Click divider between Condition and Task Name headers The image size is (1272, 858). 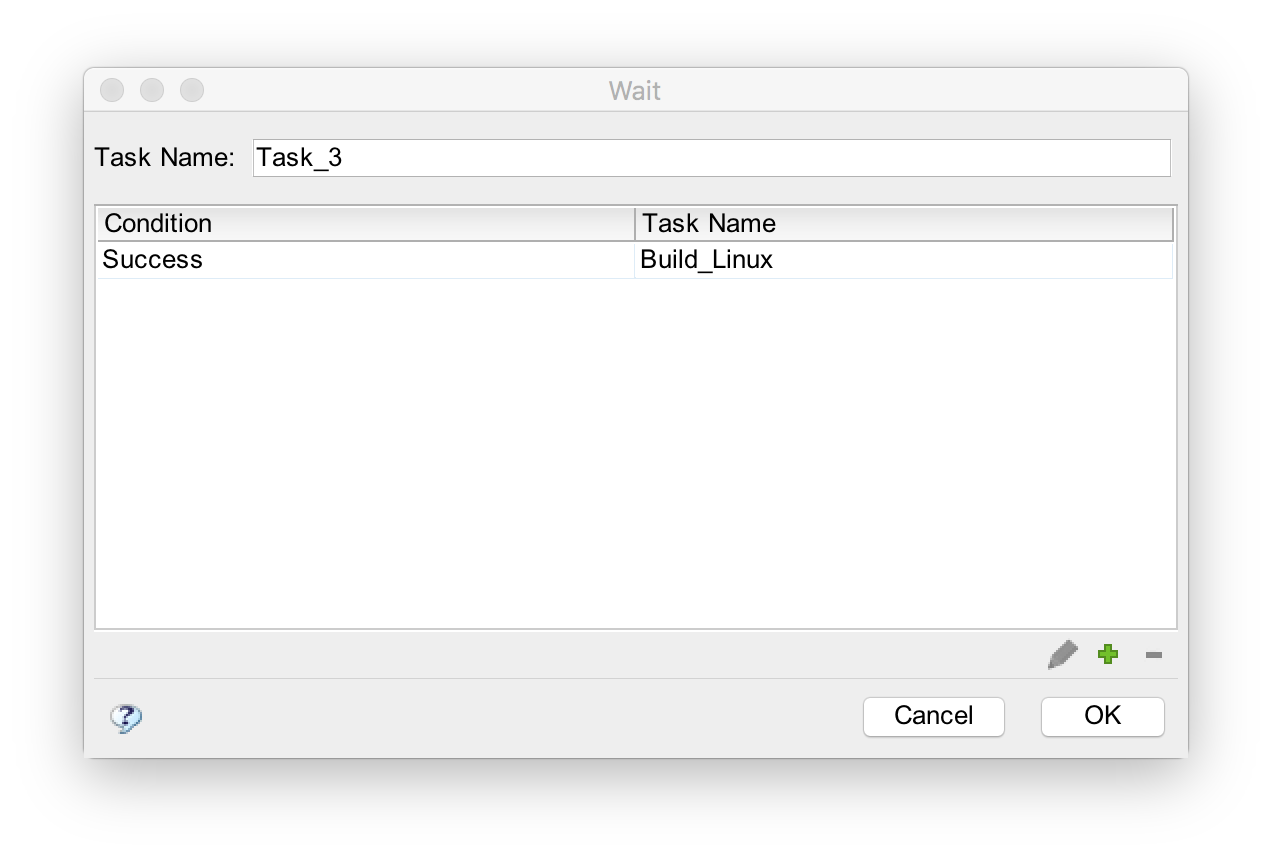point(635,223)
